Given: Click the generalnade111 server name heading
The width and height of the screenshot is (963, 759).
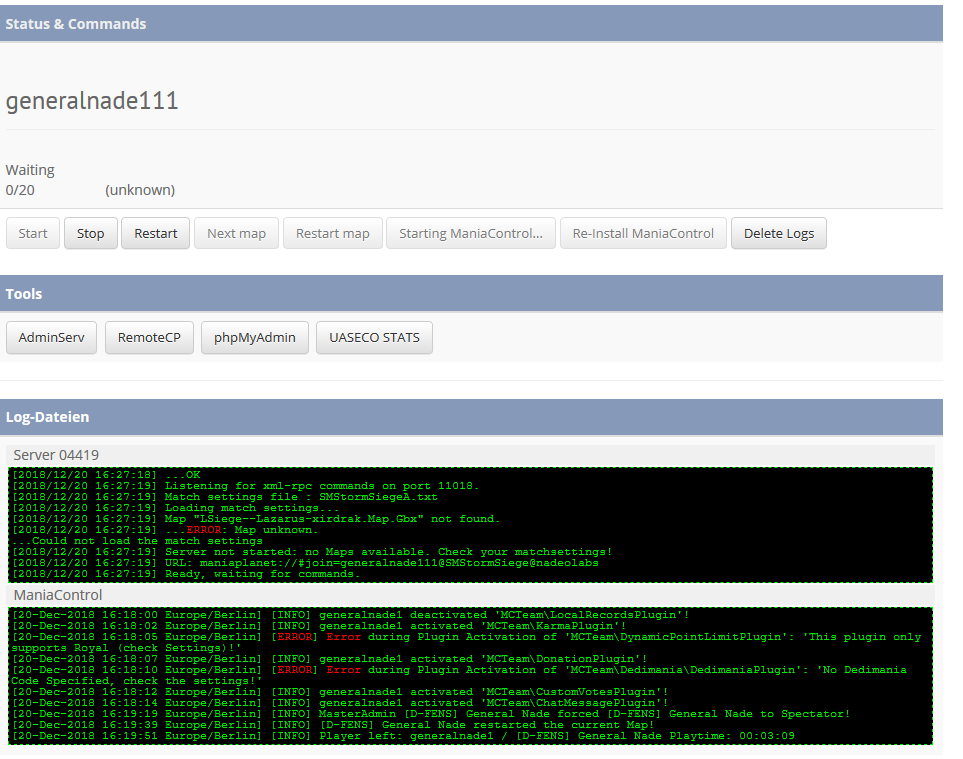Looking at the screenshot, I should point(92,101).
